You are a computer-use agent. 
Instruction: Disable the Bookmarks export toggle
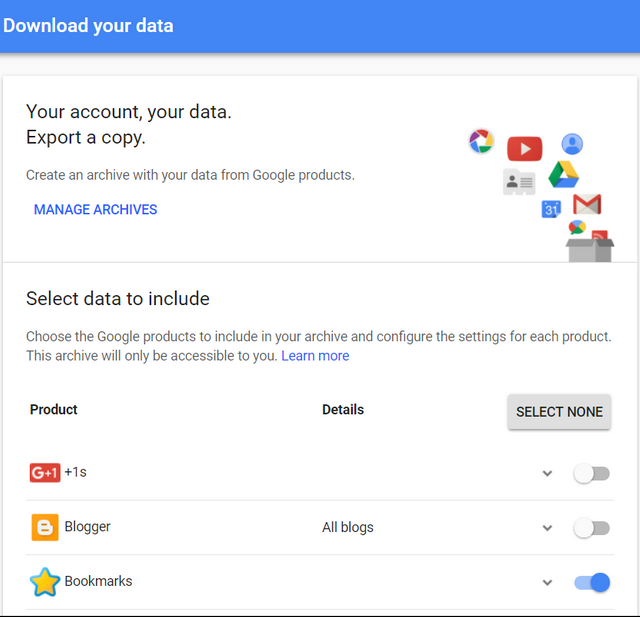click(x=591, y=582)
